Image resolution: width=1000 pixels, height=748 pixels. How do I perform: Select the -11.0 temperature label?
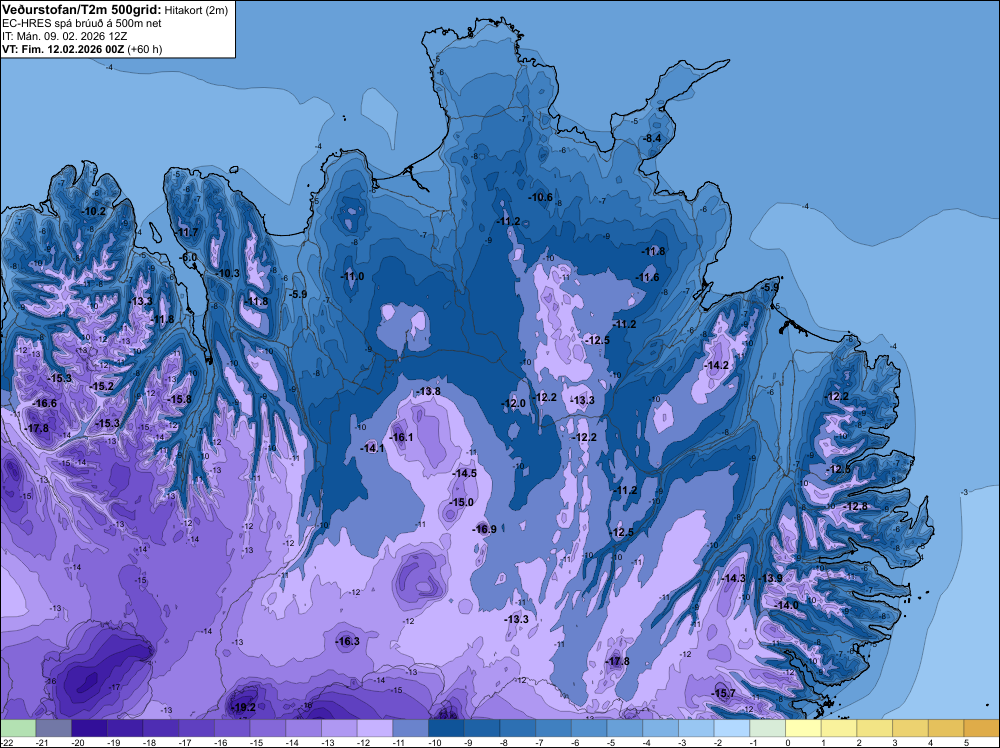[352, 276]
